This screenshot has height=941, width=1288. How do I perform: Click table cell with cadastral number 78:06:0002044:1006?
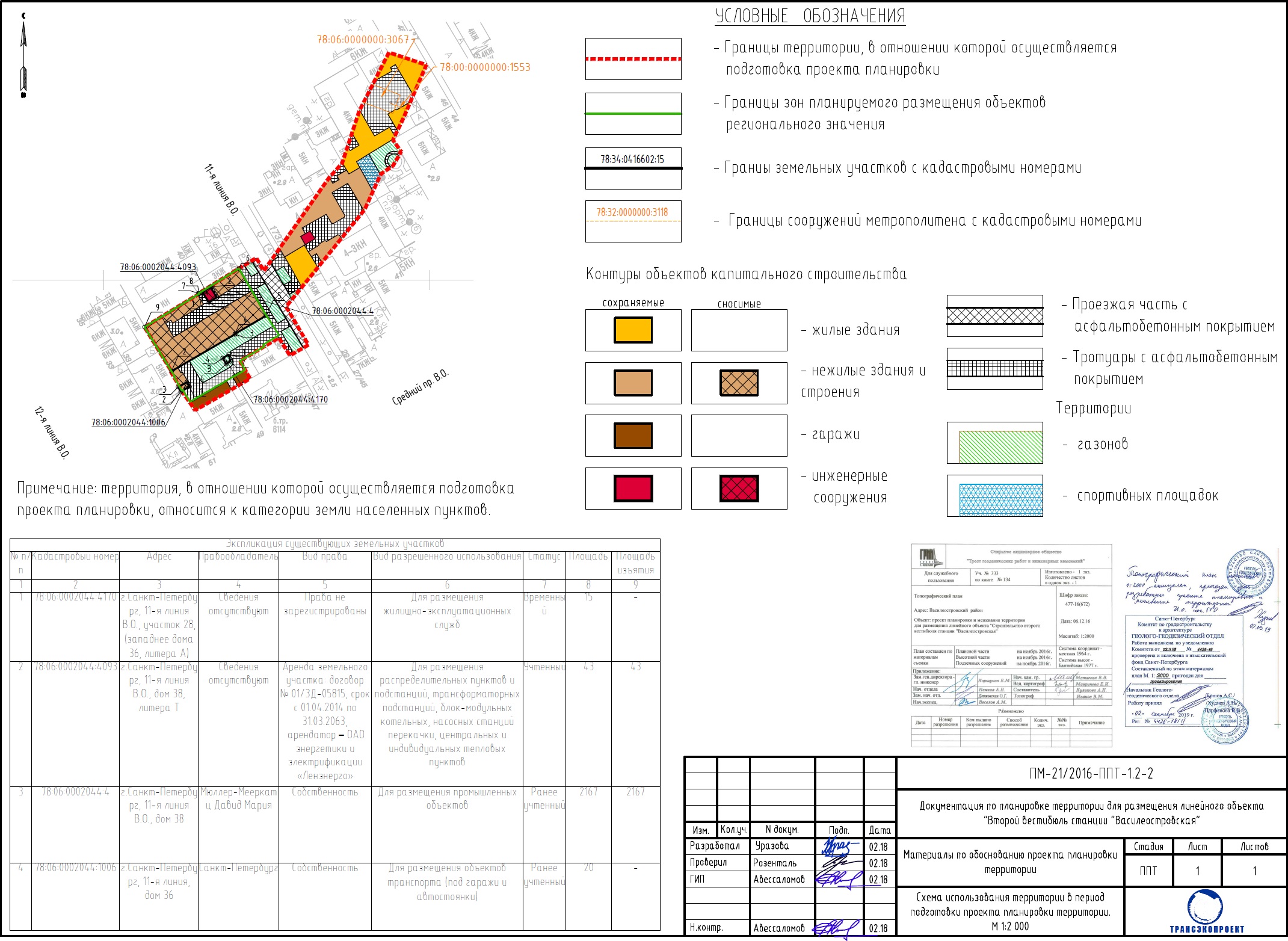[75, 868]
